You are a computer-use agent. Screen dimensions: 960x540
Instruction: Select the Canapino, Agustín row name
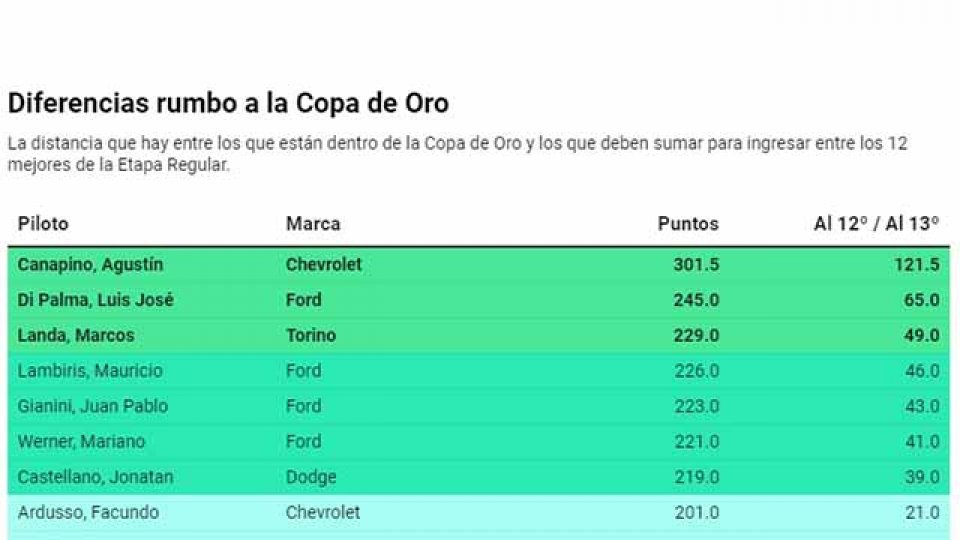coord(90,265)
